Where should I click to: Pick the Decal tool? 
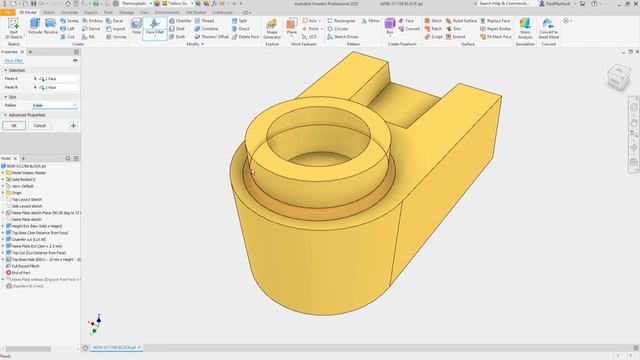[115, 21]
